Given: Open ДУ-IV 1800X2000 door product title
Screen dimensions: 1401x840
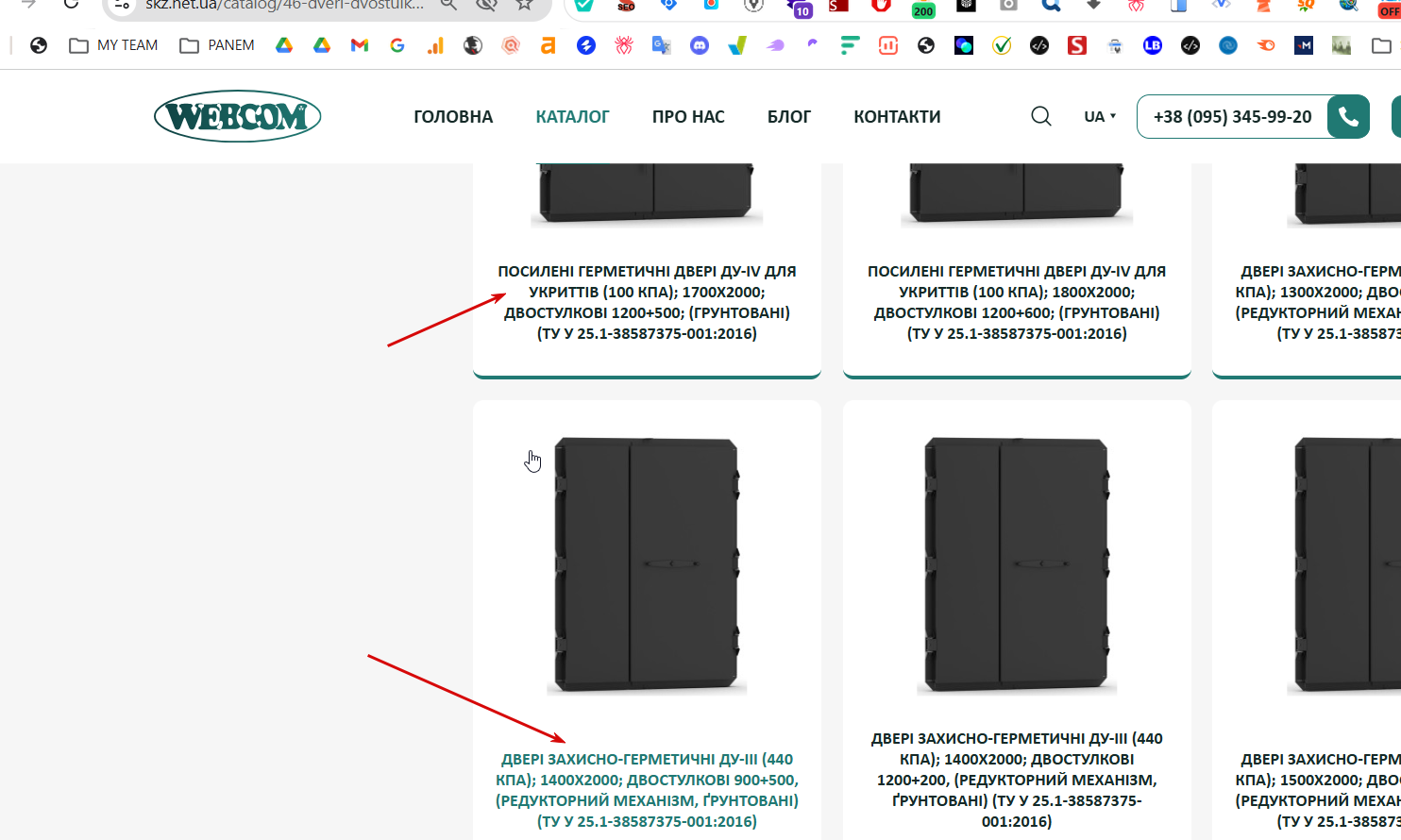Looking at the screenshot, I should click(1017, 302).
